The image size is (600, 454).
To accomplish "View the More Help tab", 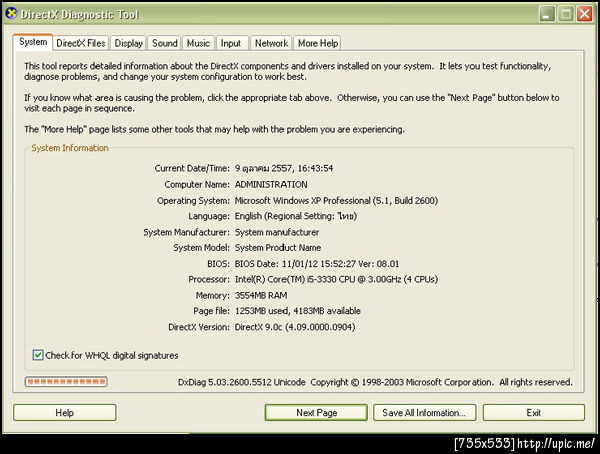I will (318, 43).
